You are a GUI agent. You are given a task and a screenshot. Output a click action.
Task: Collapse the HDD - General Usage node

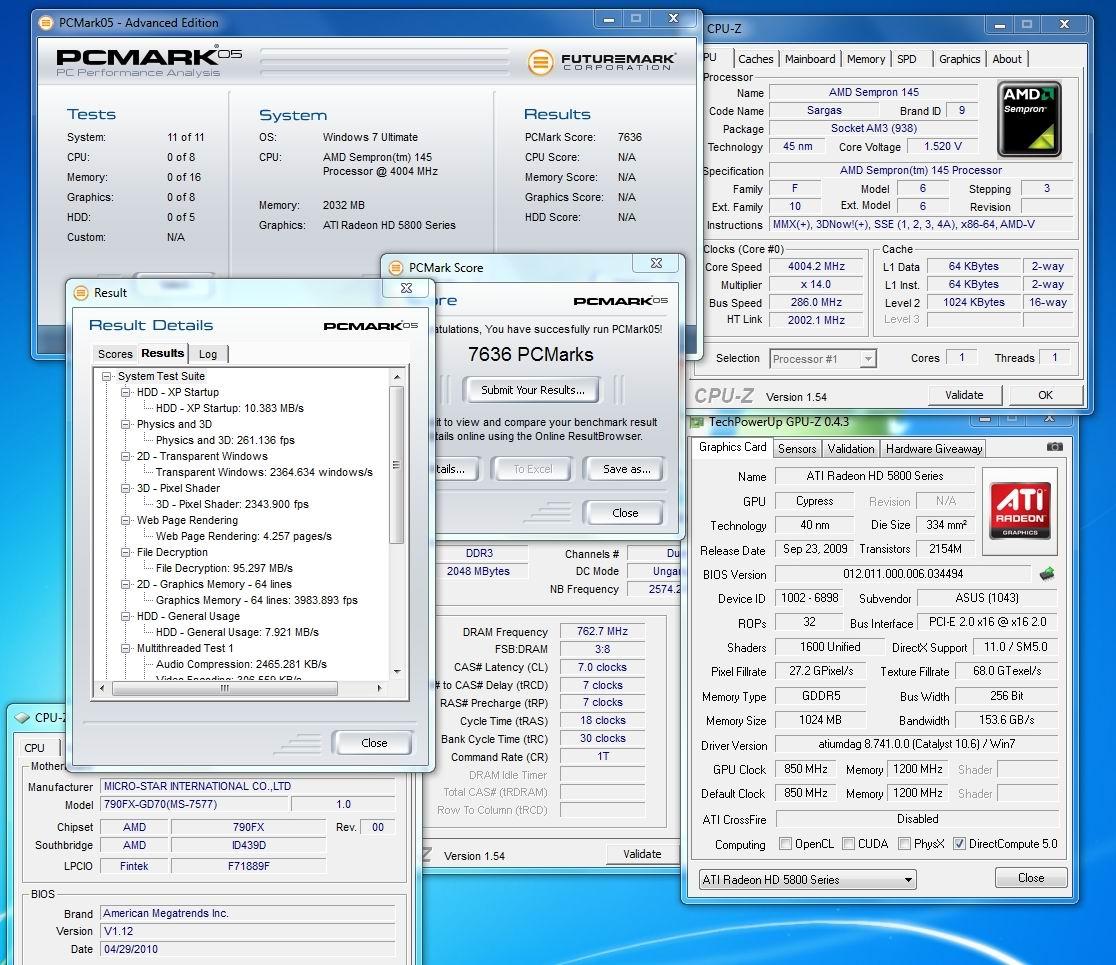[125, 616]
